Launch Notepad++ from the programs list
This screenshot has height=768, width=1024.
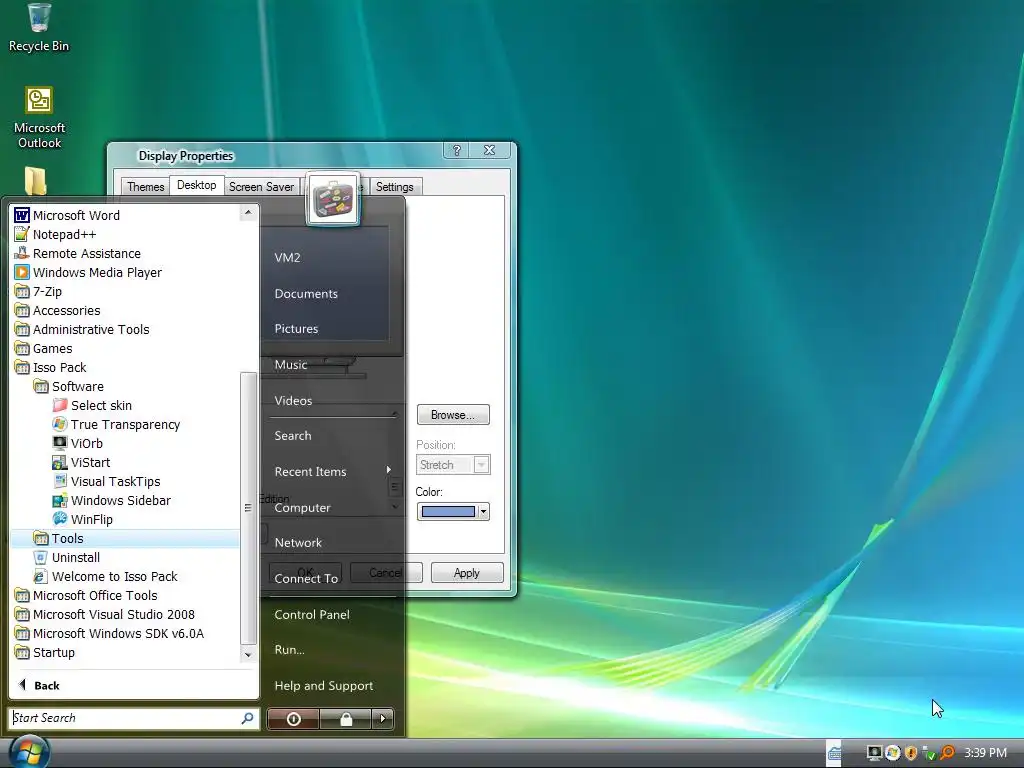[x=56, y=234]
